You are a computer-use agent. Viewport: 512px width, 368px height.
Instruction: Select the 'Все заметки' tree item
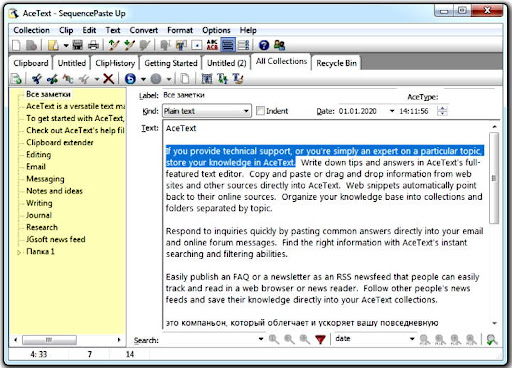coord(48,94)
